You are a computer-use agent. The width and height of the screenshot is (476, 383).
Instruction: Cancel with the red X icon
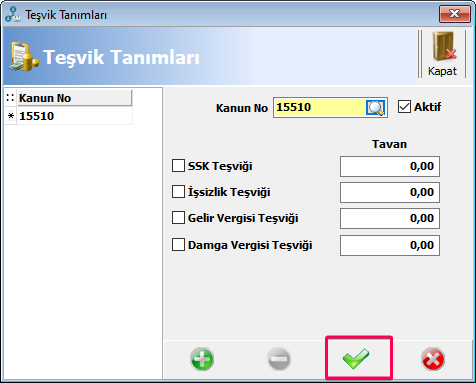[433, 359]
